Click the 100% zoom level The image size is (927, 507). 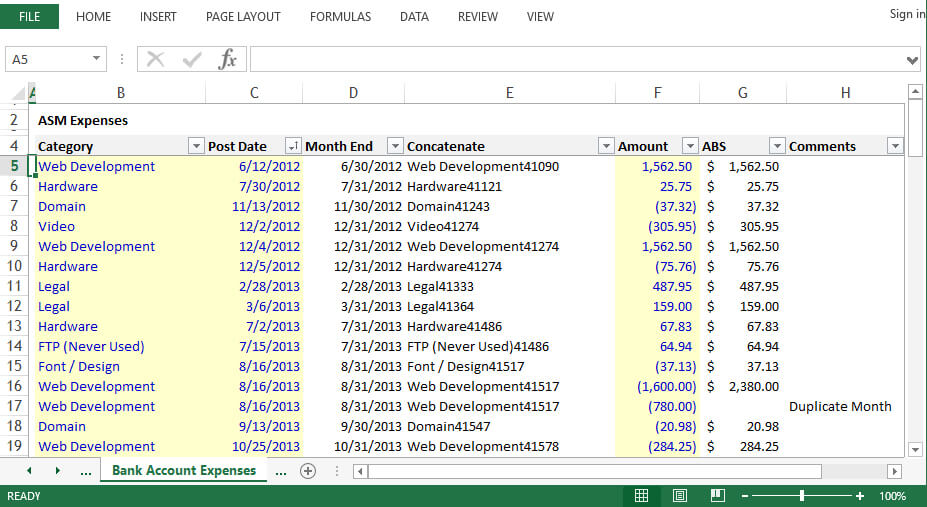coord(892,496)
